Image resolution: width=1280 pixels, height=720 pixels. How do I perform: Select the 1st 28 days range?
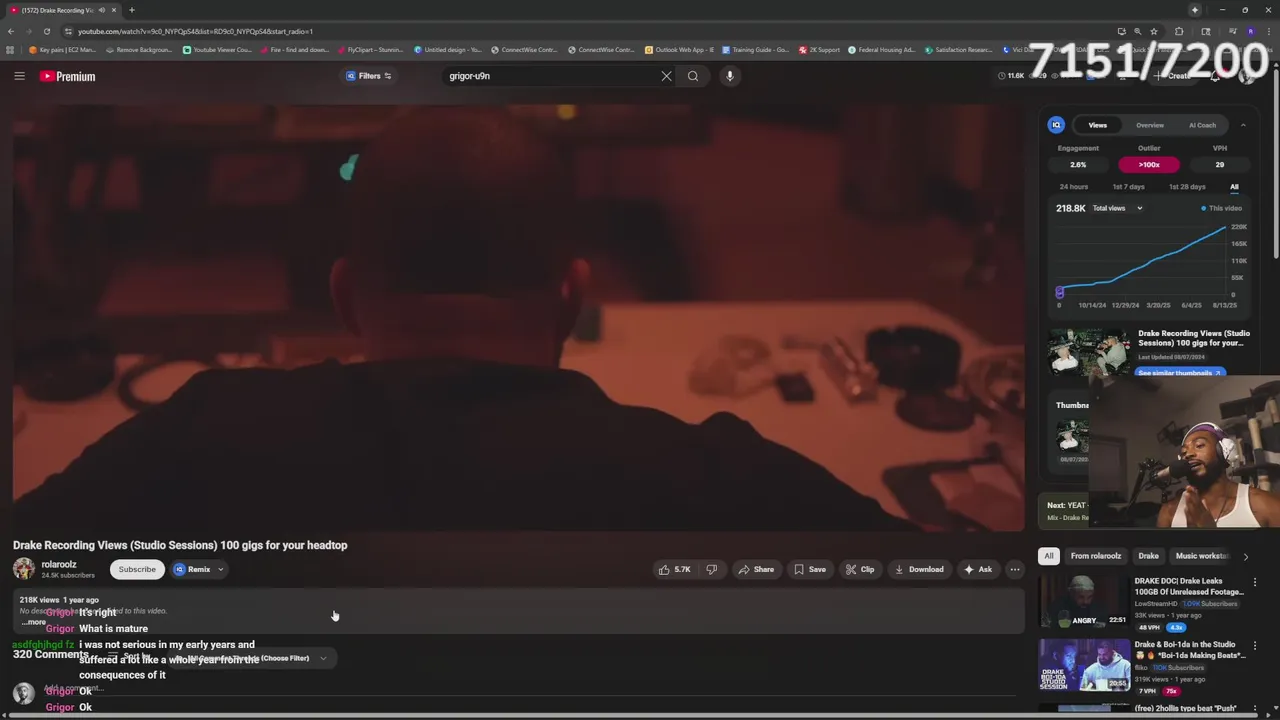click(1187, 187)
